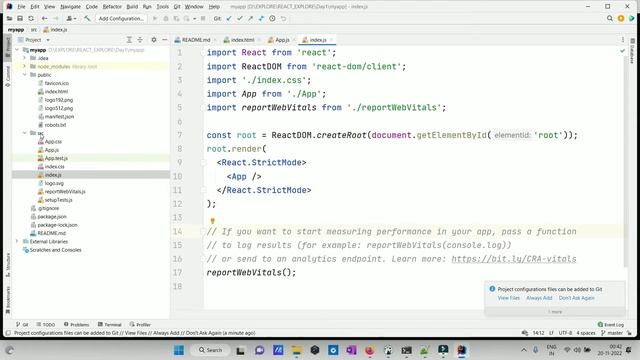
Task: Click the 4 spaces indent status item
Action: [x=586, y=333]
